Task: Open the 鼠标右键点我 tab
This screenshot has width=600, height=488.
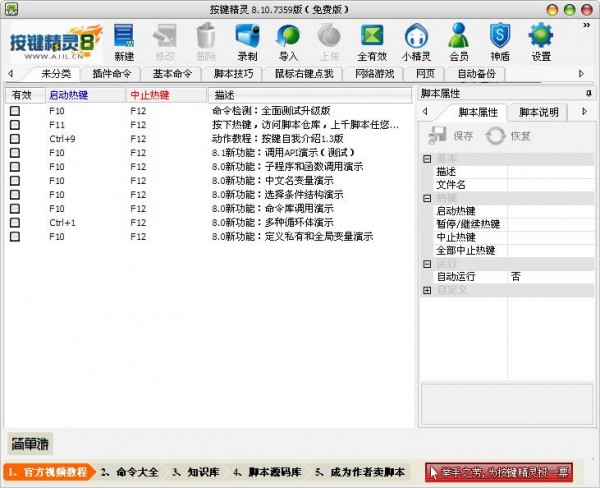Action: 304,73
